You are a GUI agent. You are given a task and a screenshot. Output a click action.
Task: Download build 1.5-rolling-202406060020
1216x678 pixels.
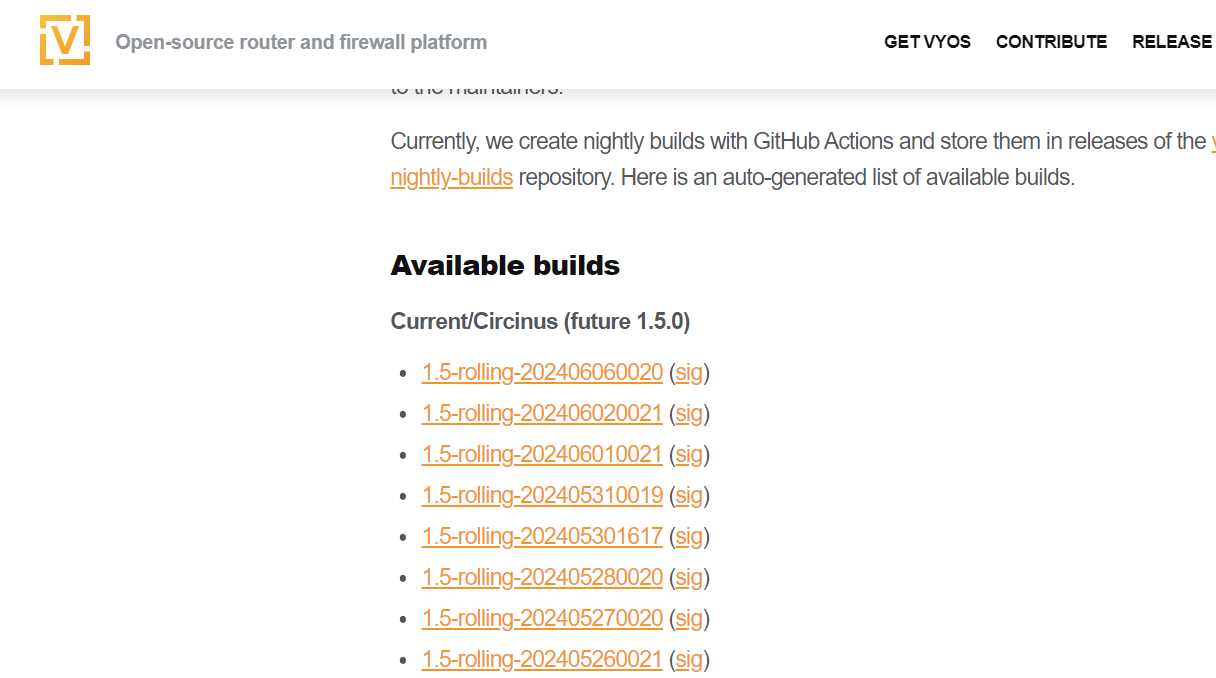point(542,373)
